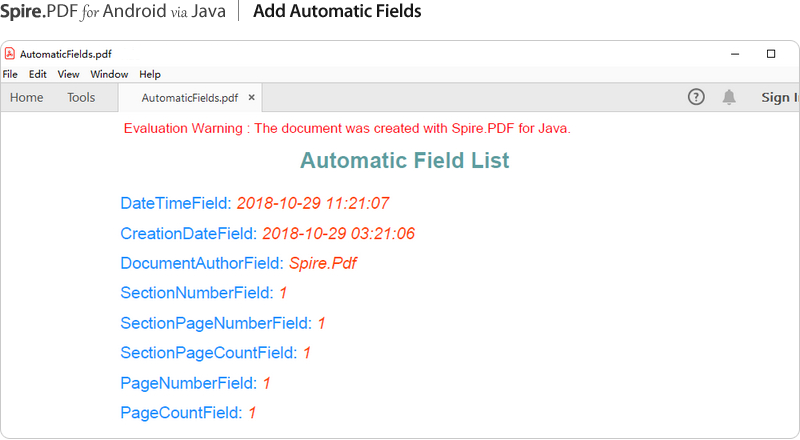Click the Spire.Pdf author value

[323, 264]
